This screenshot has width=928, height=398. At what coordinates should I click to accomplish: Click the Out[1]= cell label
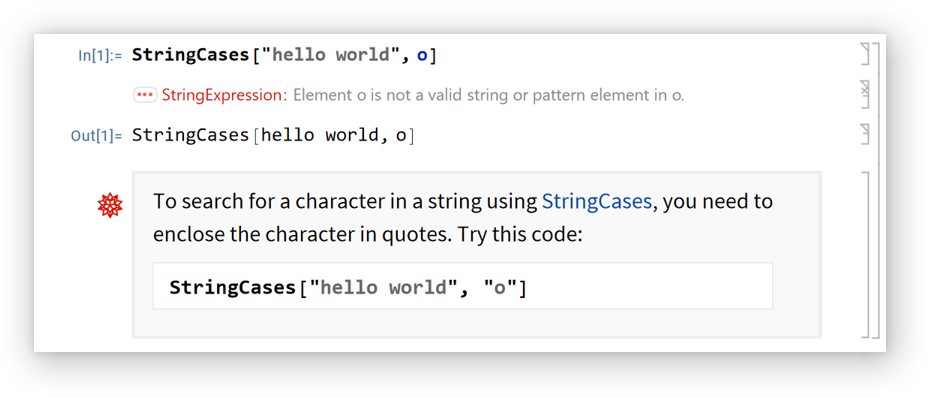(96, 136)
